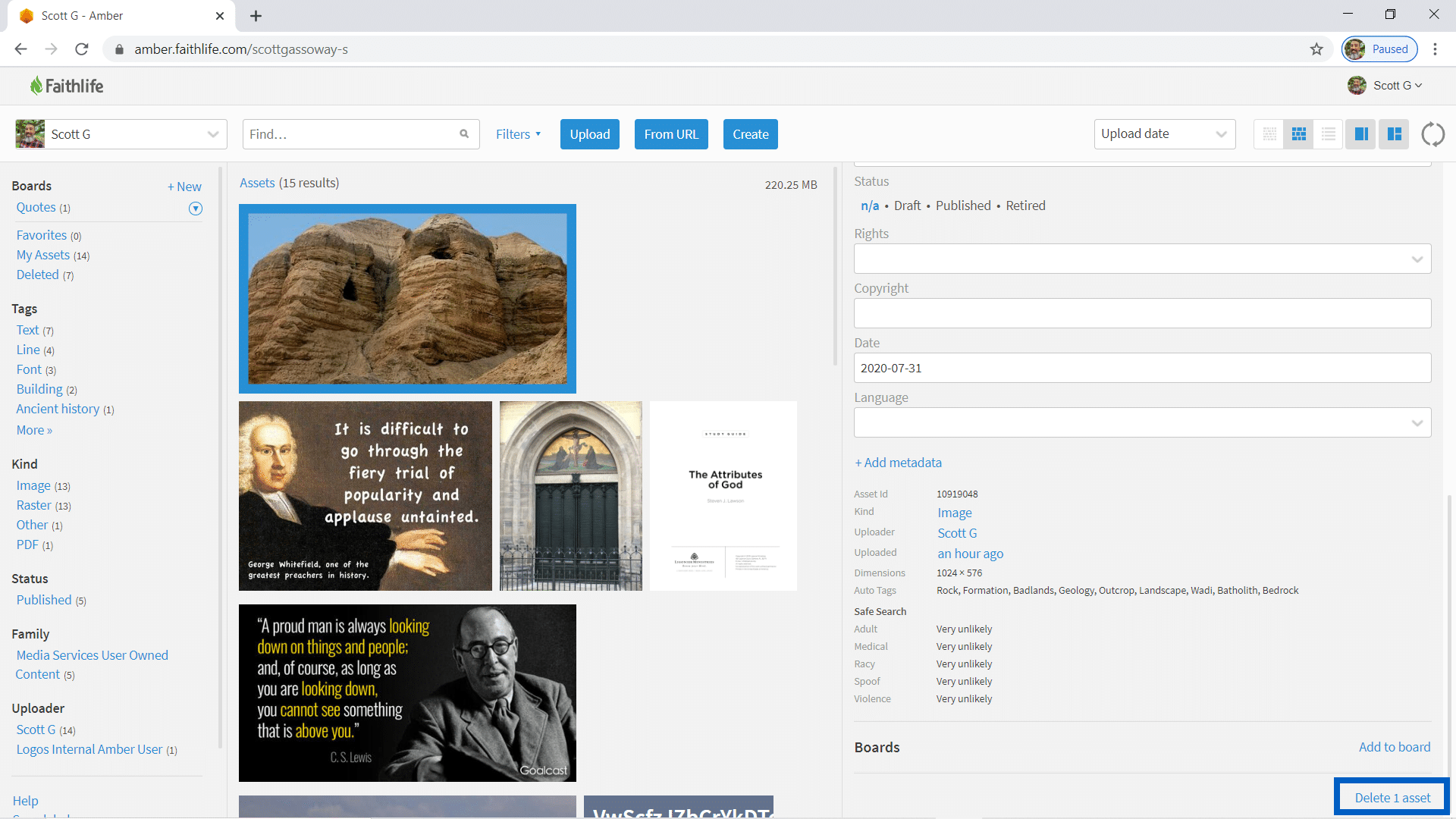Click the From URL button

point(671,134)
